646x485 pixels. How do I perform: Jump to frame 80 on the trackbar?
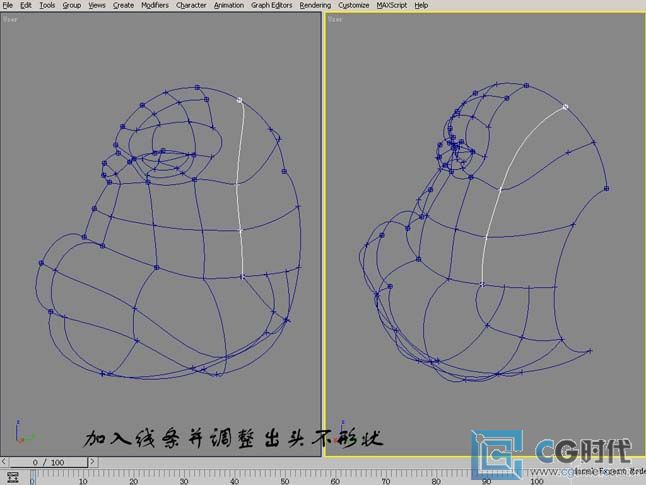[x=436, y=481]
